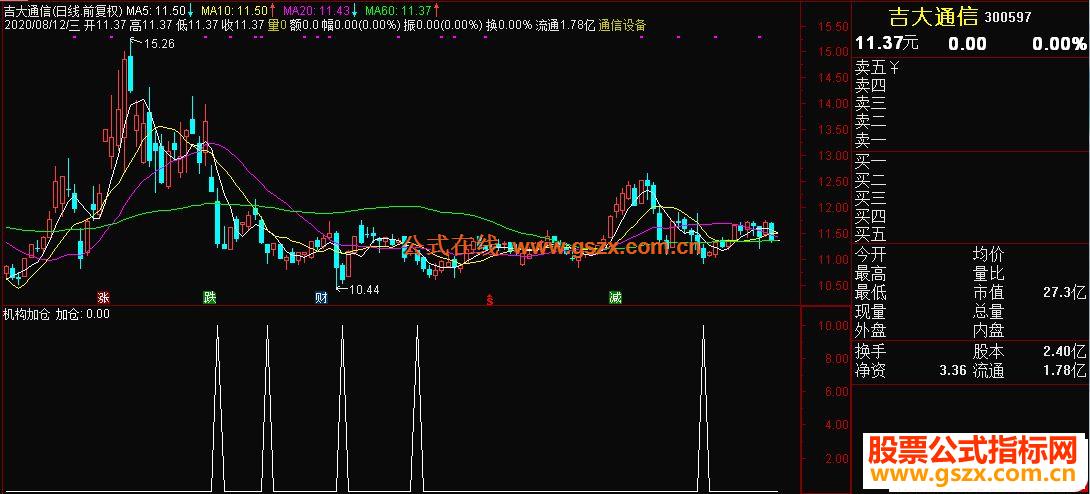Select the 买二 order row
Viewport: 1090px width, 494px height.
[970, 180]
